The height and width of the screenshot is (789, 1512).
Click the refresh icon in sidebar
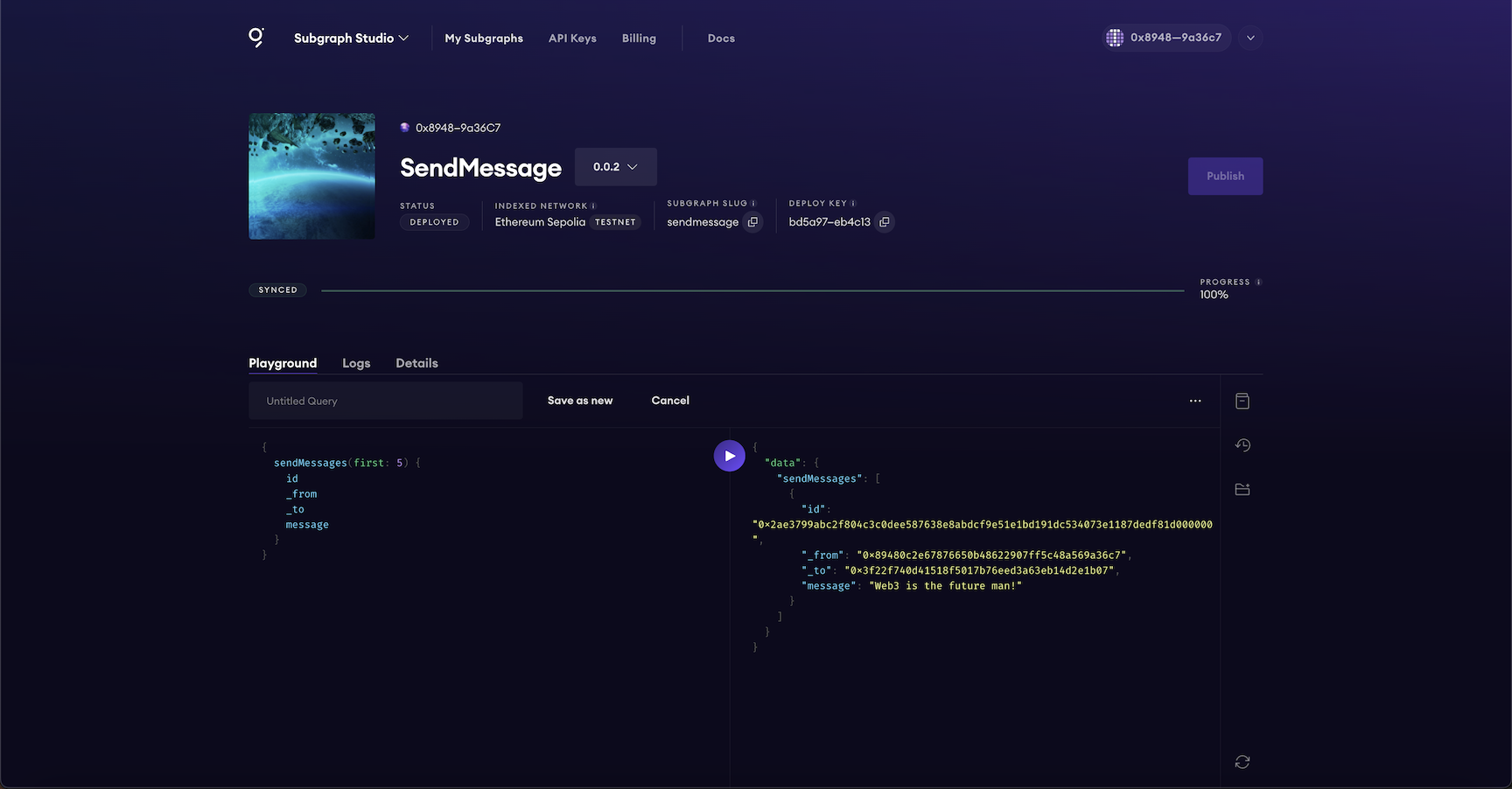(x=1242, y=762)
